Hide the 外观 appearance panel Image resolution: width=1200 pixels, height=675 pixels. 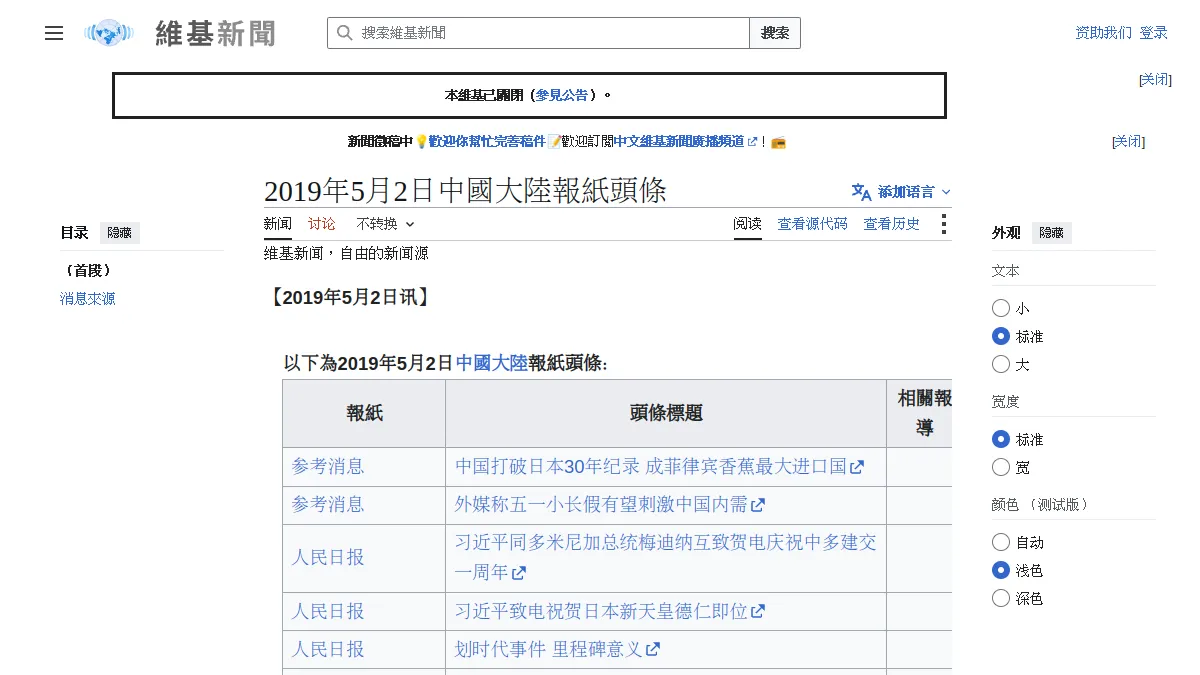tap(1052, 233)
